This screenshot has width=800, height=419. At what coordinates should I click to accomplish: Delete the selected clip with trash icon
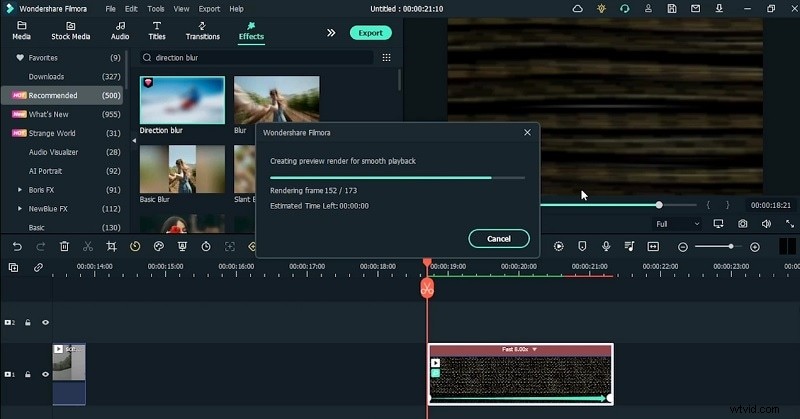pos(64,247)
